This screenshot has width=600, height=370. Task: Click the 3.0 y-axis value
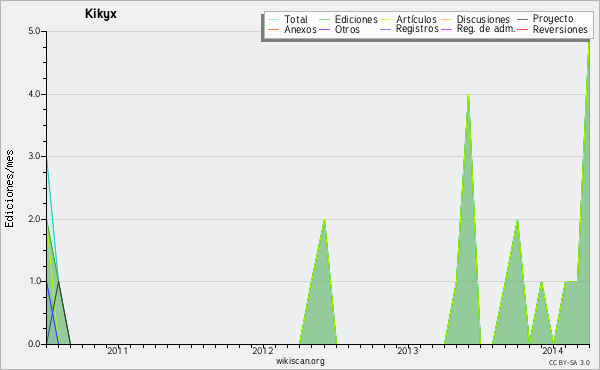tap(34, 156)
